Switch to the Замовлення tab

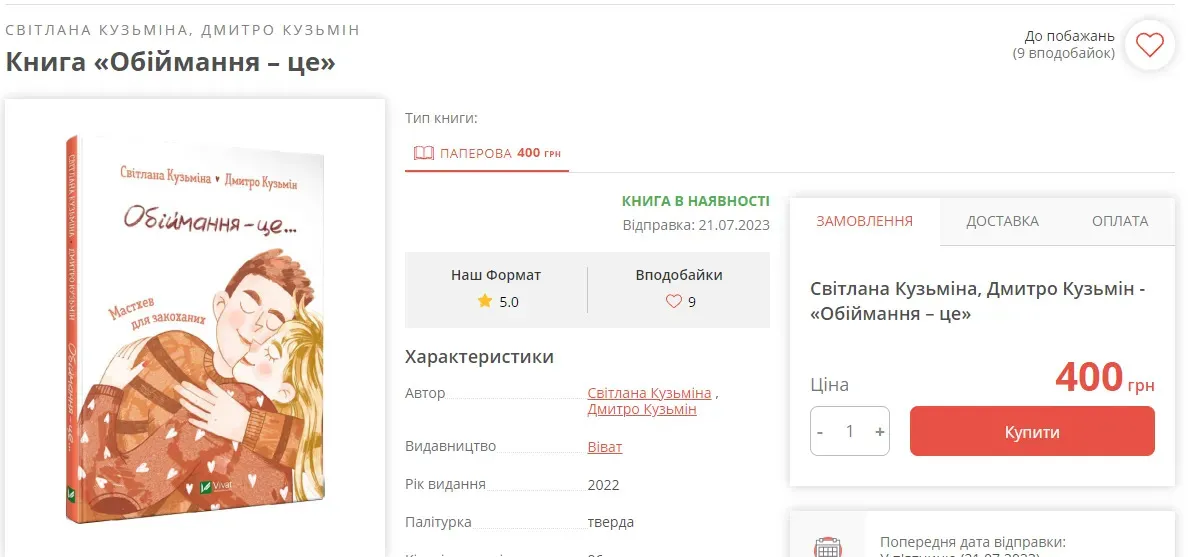[x=864, y=221]
